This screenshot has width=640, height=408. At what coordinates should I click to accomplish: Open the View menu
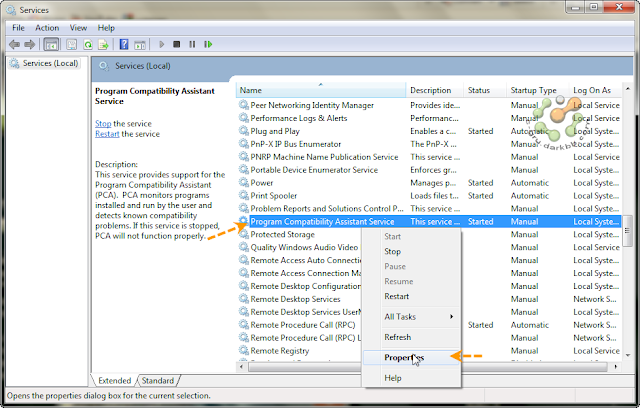(78, 28)
